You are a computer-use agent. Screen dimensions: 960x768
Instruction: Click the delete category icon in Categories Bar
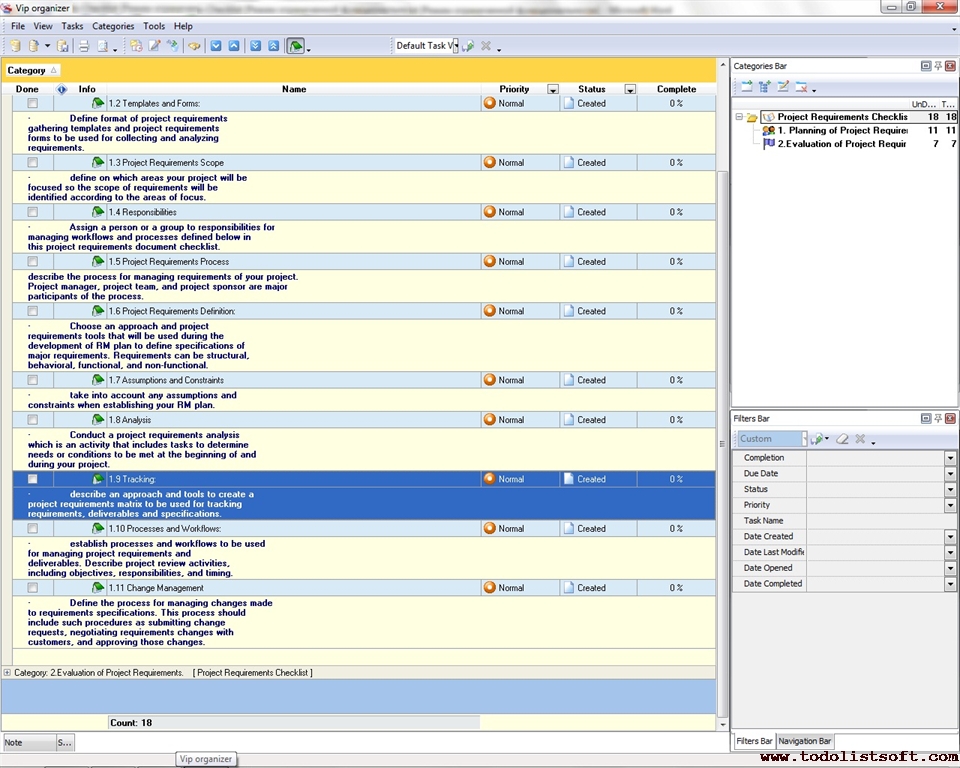tap(800, 87)
